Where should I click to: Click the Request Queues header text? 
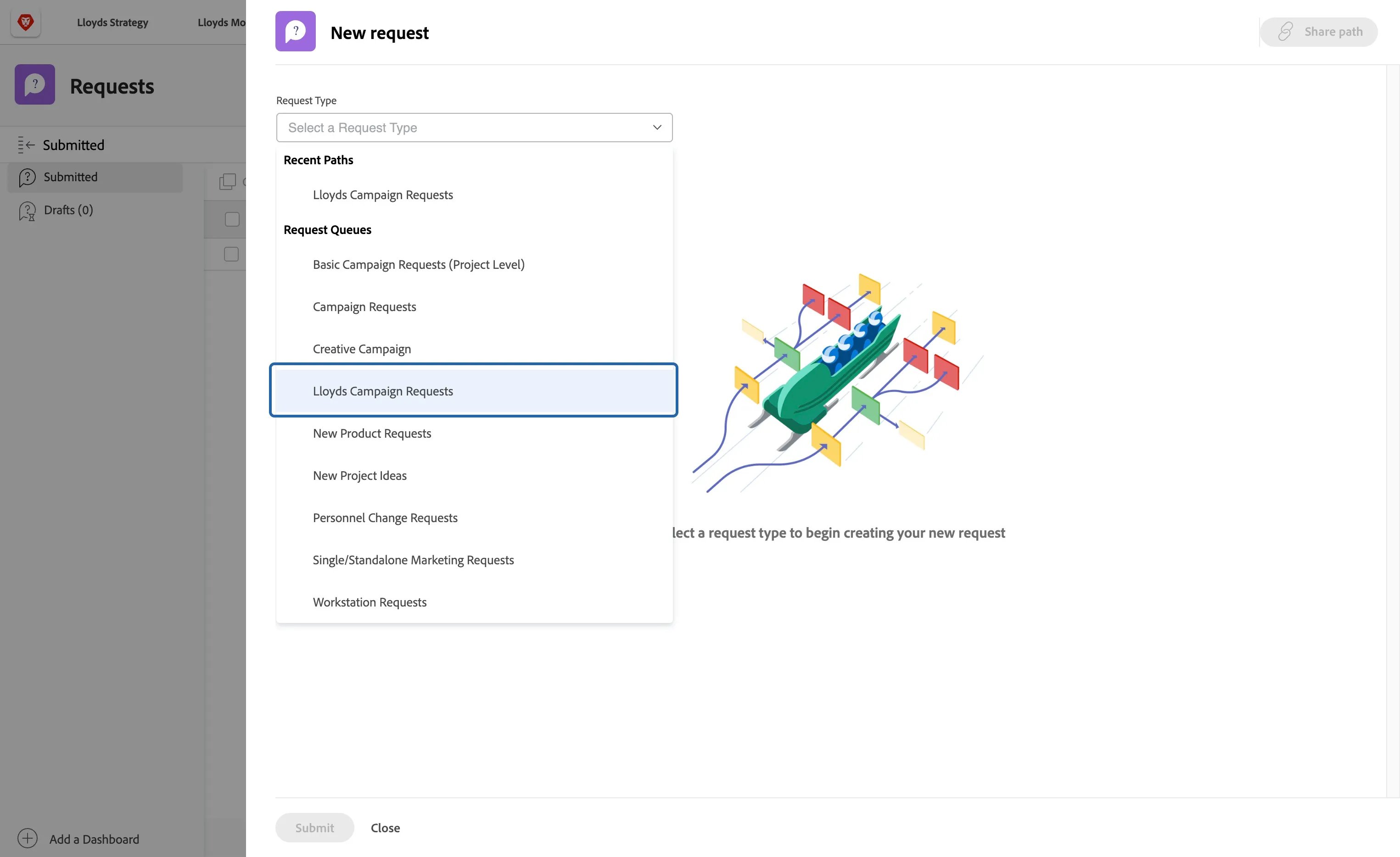pos(327,229)
